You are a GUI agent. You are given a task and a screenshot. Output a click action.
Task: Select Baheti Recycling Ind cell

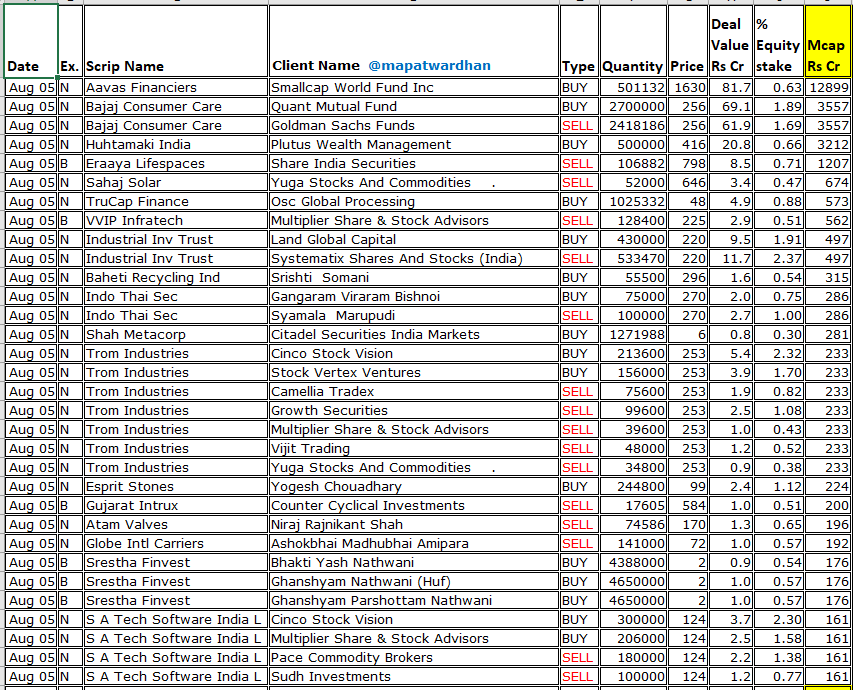pyautogui.click(x=176, y=278)
